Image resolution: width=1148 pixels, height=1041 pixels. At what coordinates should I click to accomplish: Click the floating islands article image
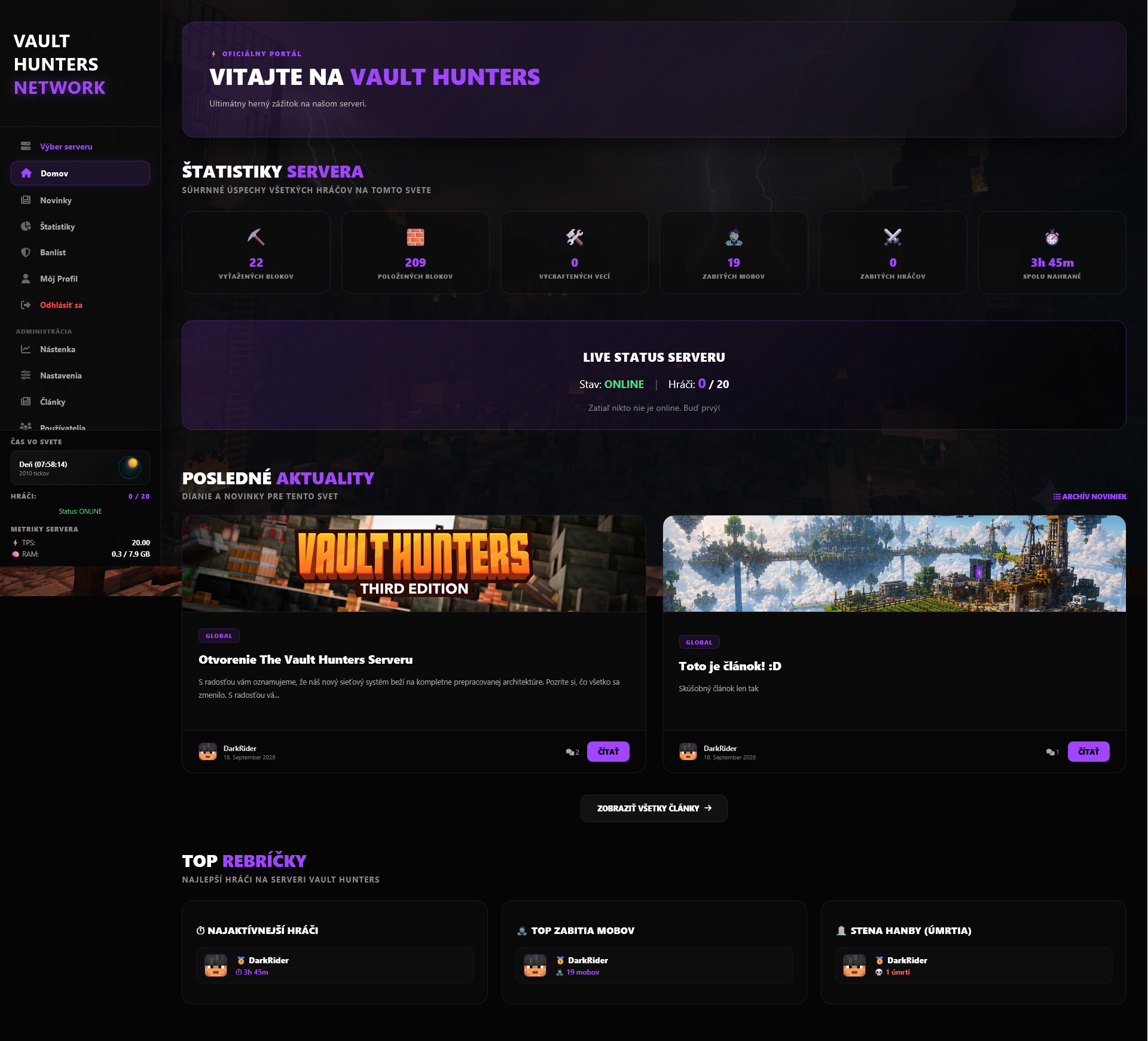[x=894, y=564]
